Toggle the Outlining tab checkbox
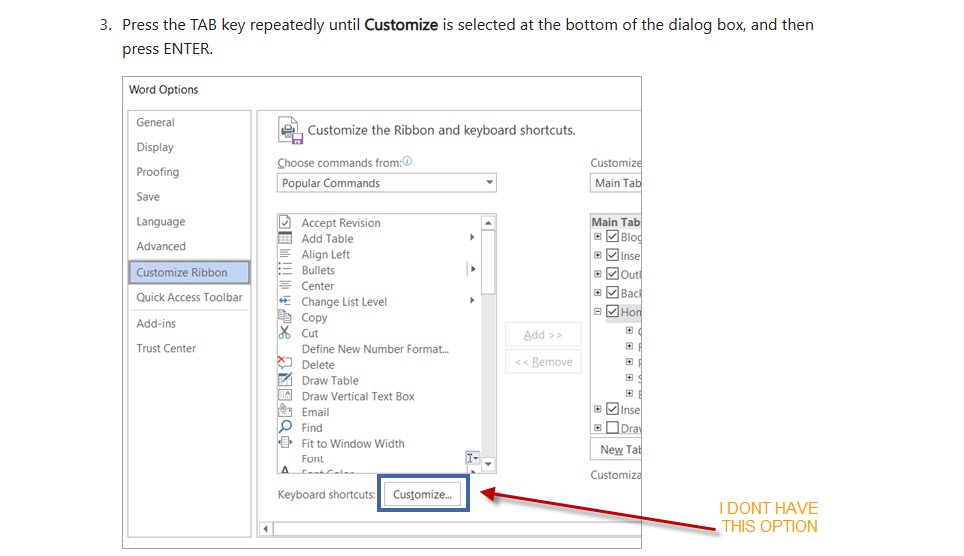The height and width of the screenshot is (556, 964). [x=612, y=274]
